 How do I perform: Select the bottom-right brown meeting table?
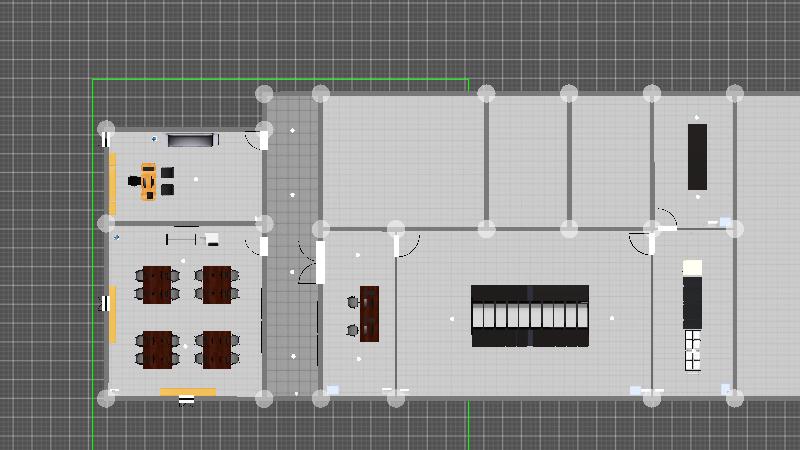pyautogui.click(x=216, y=350)
